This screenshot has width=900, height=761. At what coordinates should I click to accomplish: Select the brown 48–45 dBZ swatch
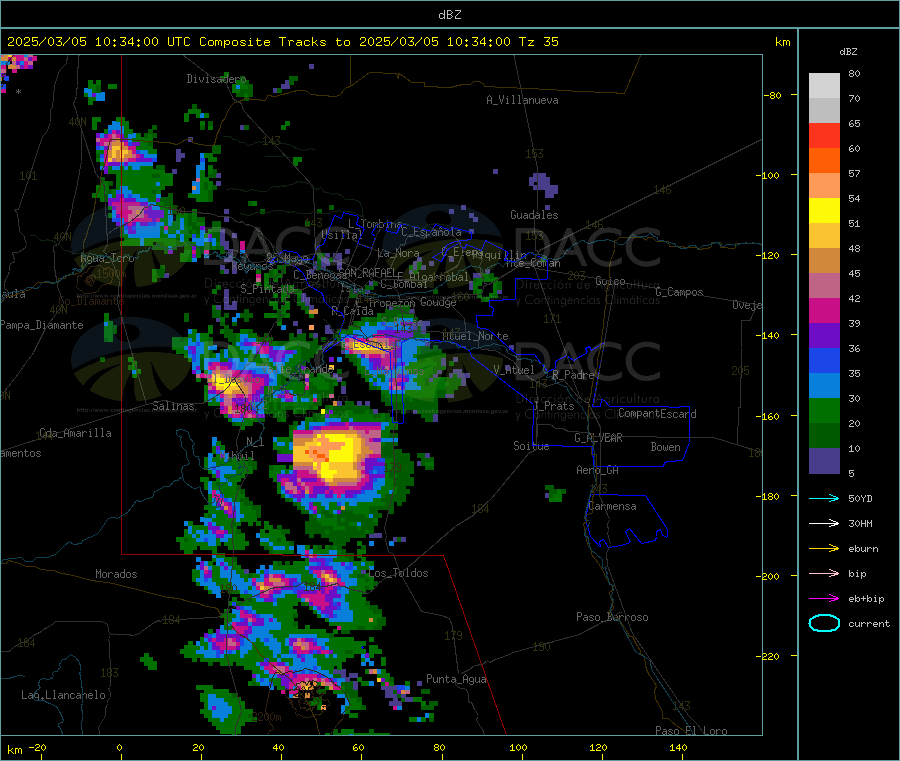[x=824, y=261]
